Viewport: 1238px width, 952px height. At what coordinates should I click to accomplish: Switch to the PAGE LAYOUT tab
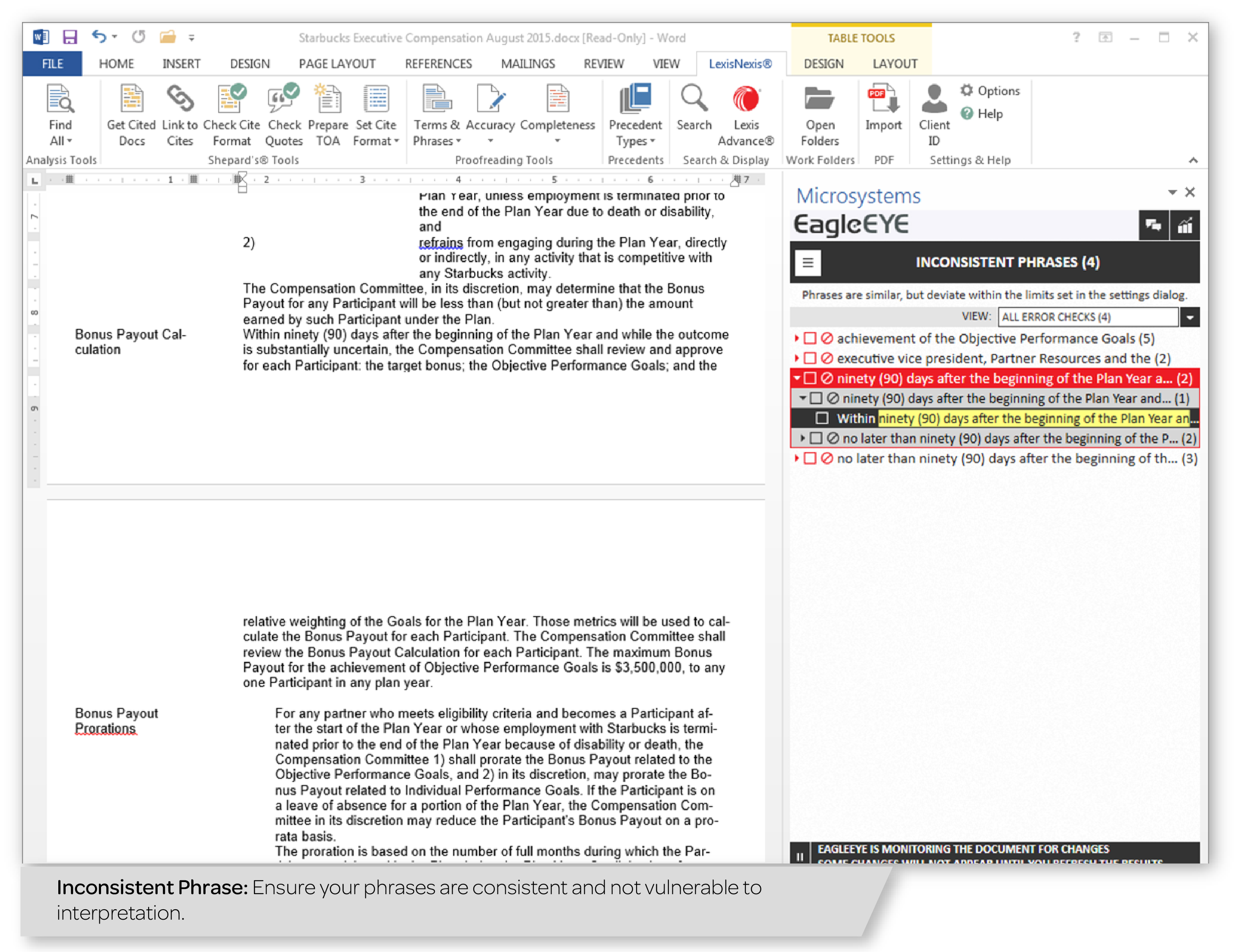[337, 63]
